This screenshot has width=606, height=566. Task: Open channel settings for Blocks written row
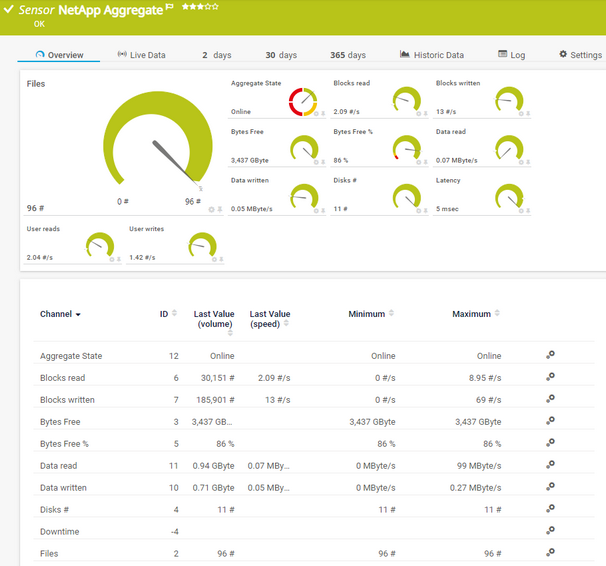point(550,399)
